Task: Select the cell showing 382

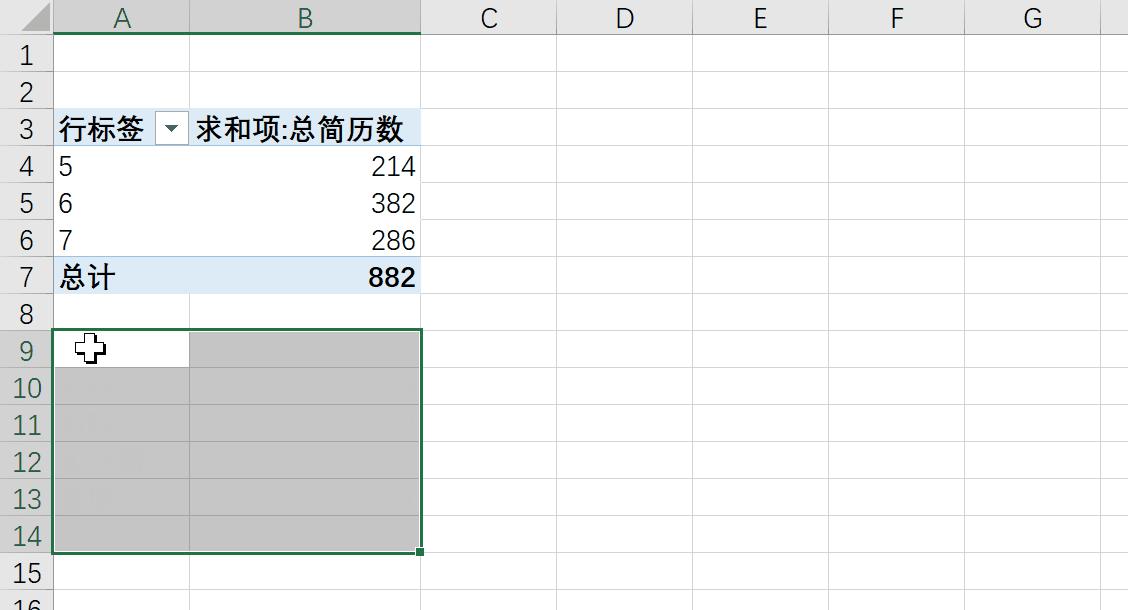Action: click(x=304, y=202)
